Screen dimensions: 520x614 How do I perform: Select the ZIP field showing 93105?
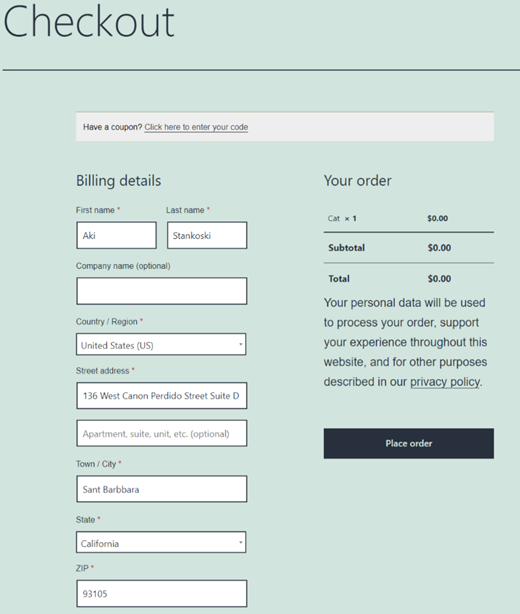pyautogui.click(x=162, y=594)
